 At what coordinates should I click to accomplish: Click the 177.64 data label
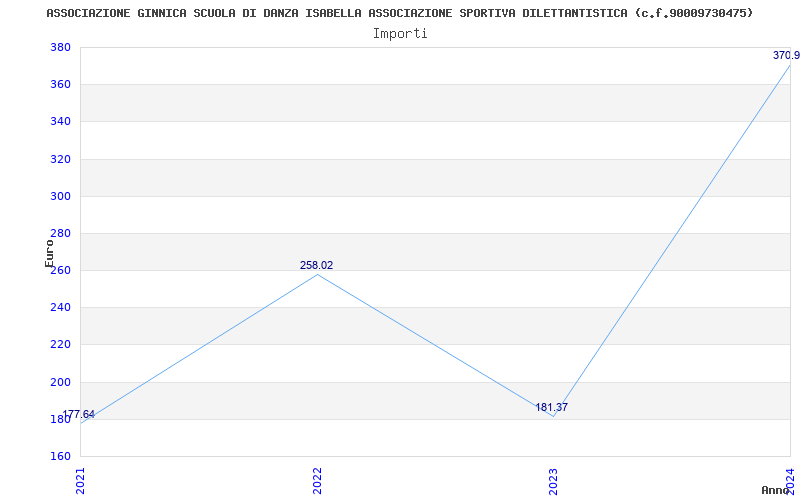79,414
